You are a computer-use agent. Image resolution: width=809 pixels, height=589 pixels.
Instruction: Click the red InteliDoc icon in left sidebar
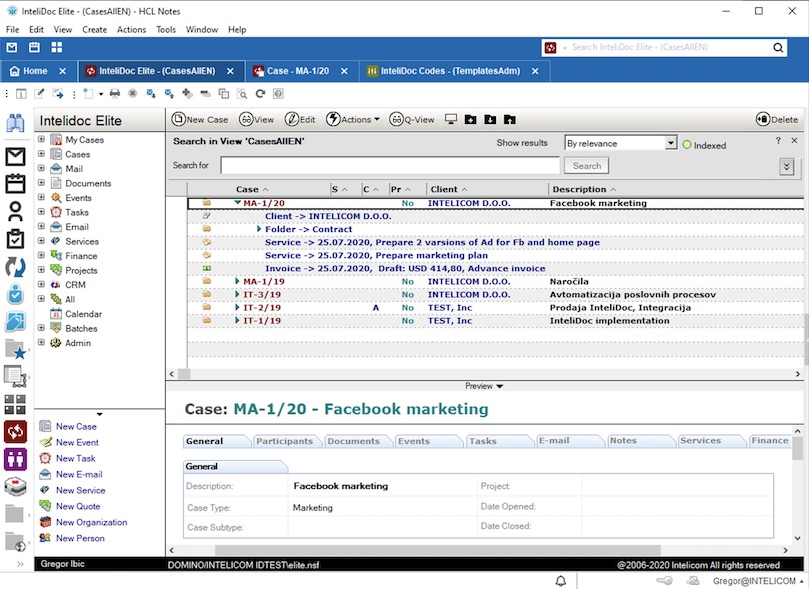pos(15,432)
